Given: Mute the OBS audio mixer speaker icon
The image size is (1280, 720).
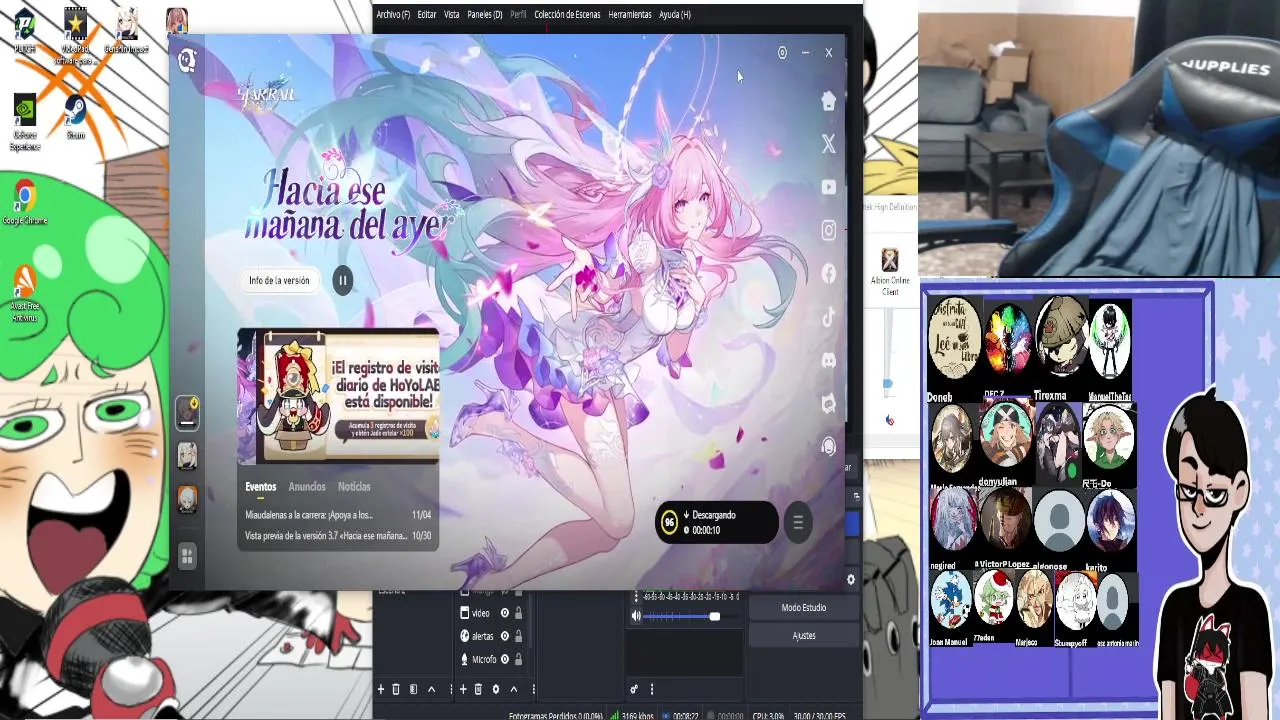Looking at the screenshot, I should tap(636, 616).
